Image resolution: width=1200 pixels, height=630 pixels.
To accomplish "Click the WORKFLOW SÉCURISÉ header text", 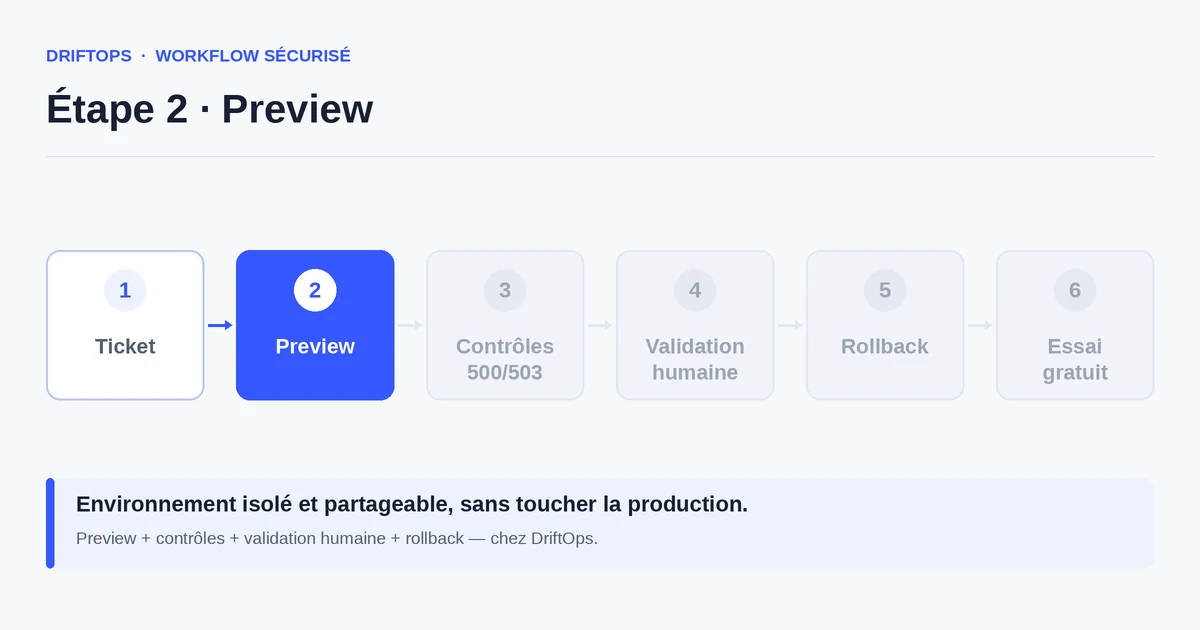I will tap(253, 56).
